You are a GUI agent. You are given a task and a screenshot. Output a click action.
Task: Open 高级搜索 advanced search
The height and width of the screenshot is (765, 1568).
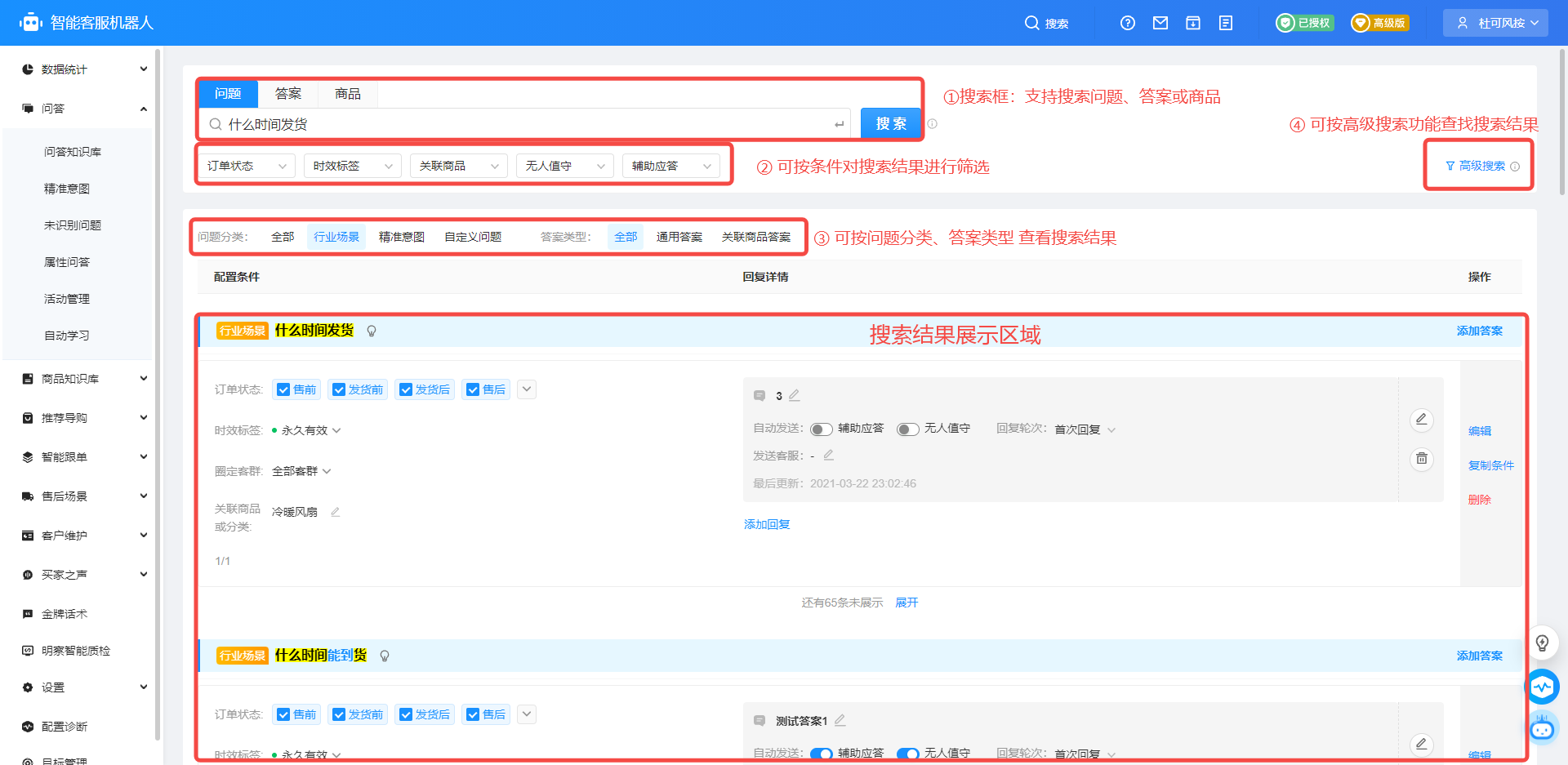1475,166
